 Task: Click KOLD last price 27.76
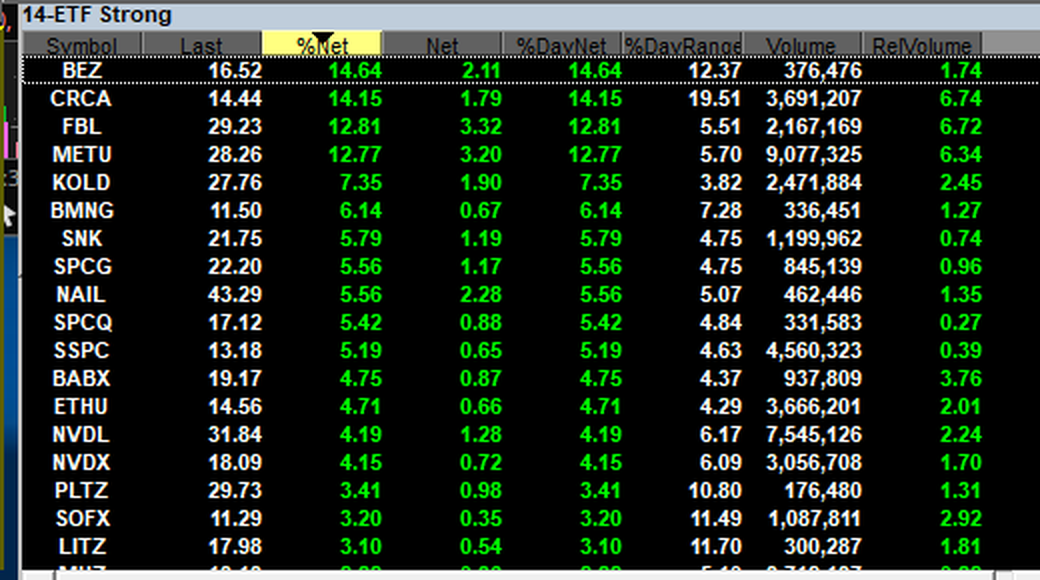pos(235,182)
